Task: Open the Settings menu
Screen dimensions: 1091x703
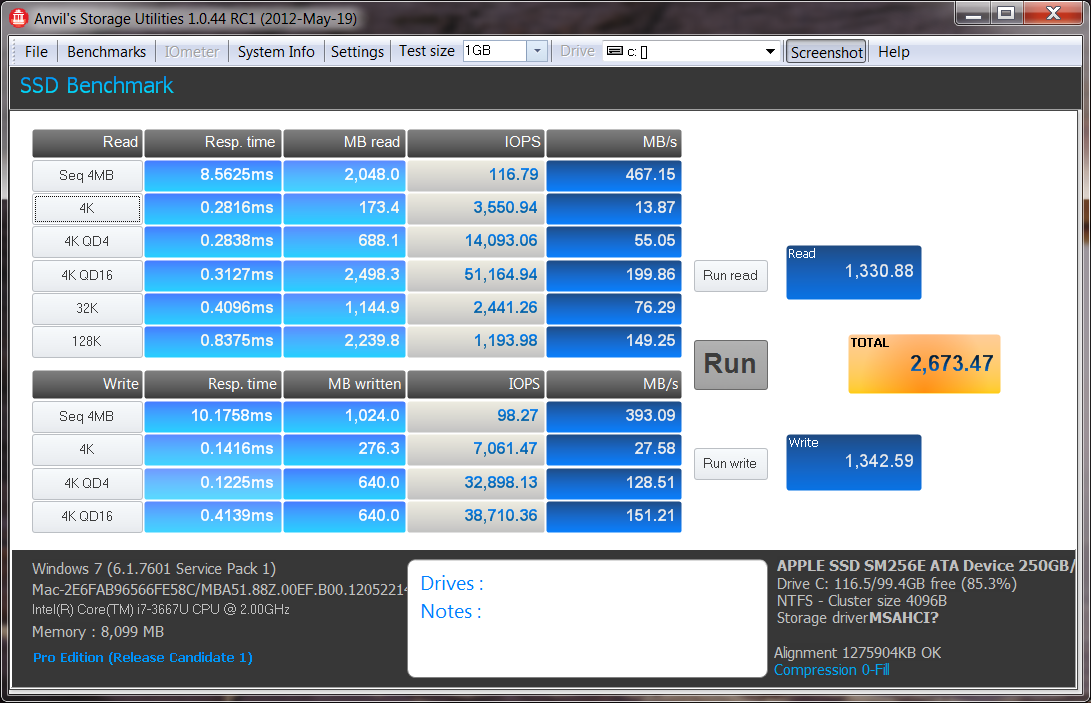Action: pyautogui.click(x=357, y=52)
